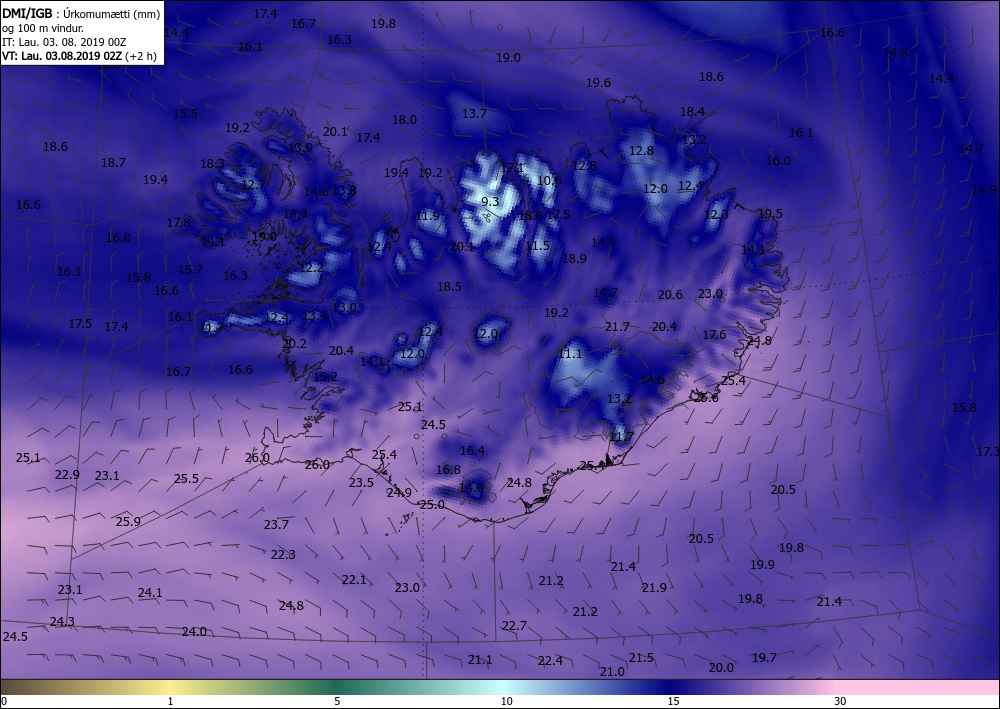1000x709 pixels.
Task: Click the 18.7 value label
Action: pos(113,163)
